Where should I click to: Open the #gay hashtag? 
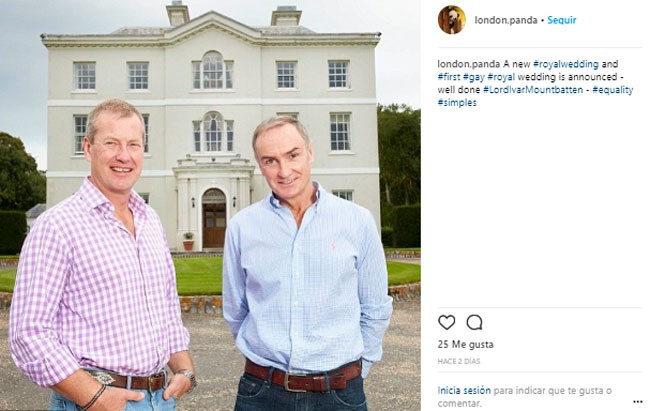[x=474, y=77]
